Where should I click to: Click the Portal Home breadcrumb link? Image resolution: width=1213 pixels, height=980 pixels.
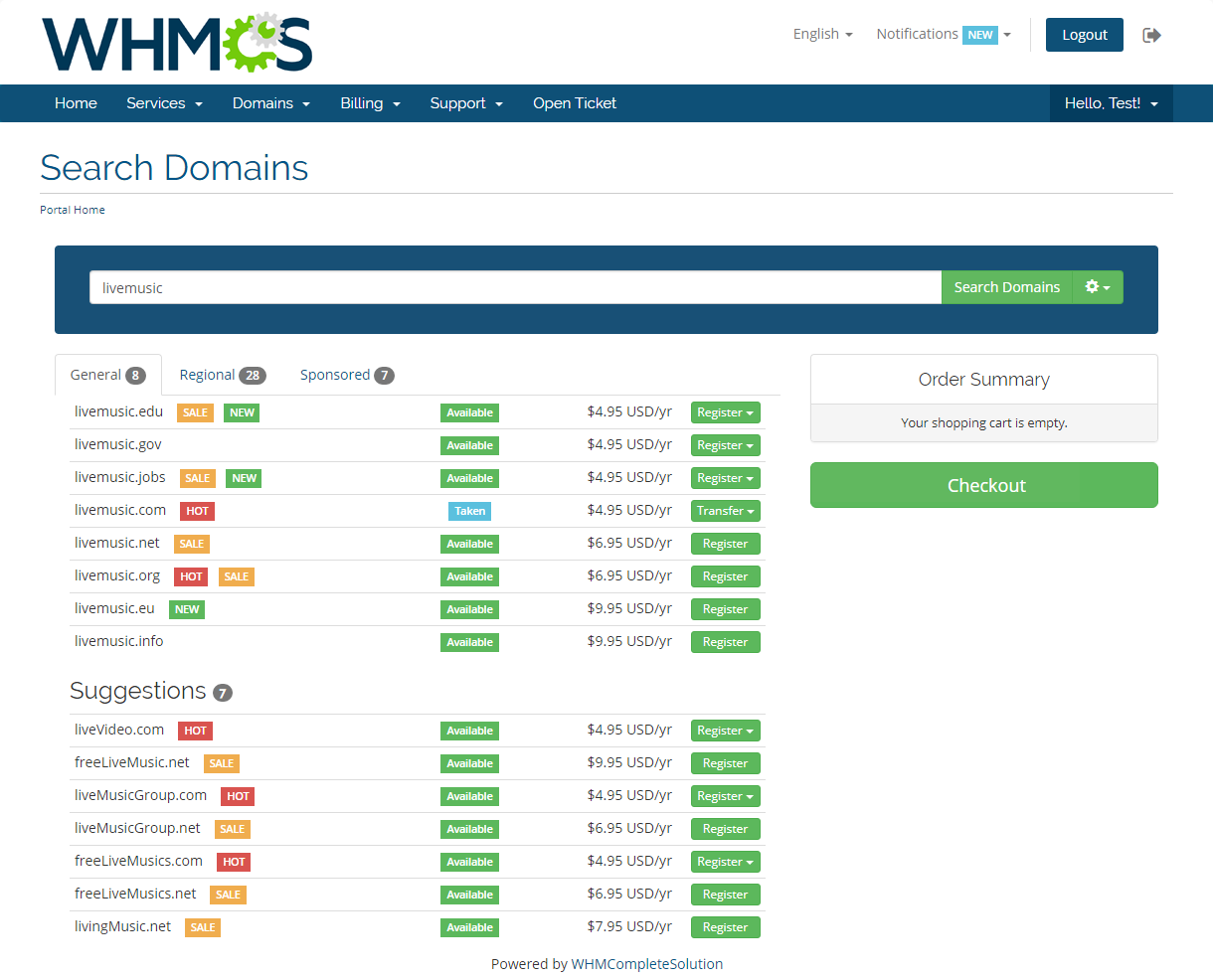[x=72, y=210]
